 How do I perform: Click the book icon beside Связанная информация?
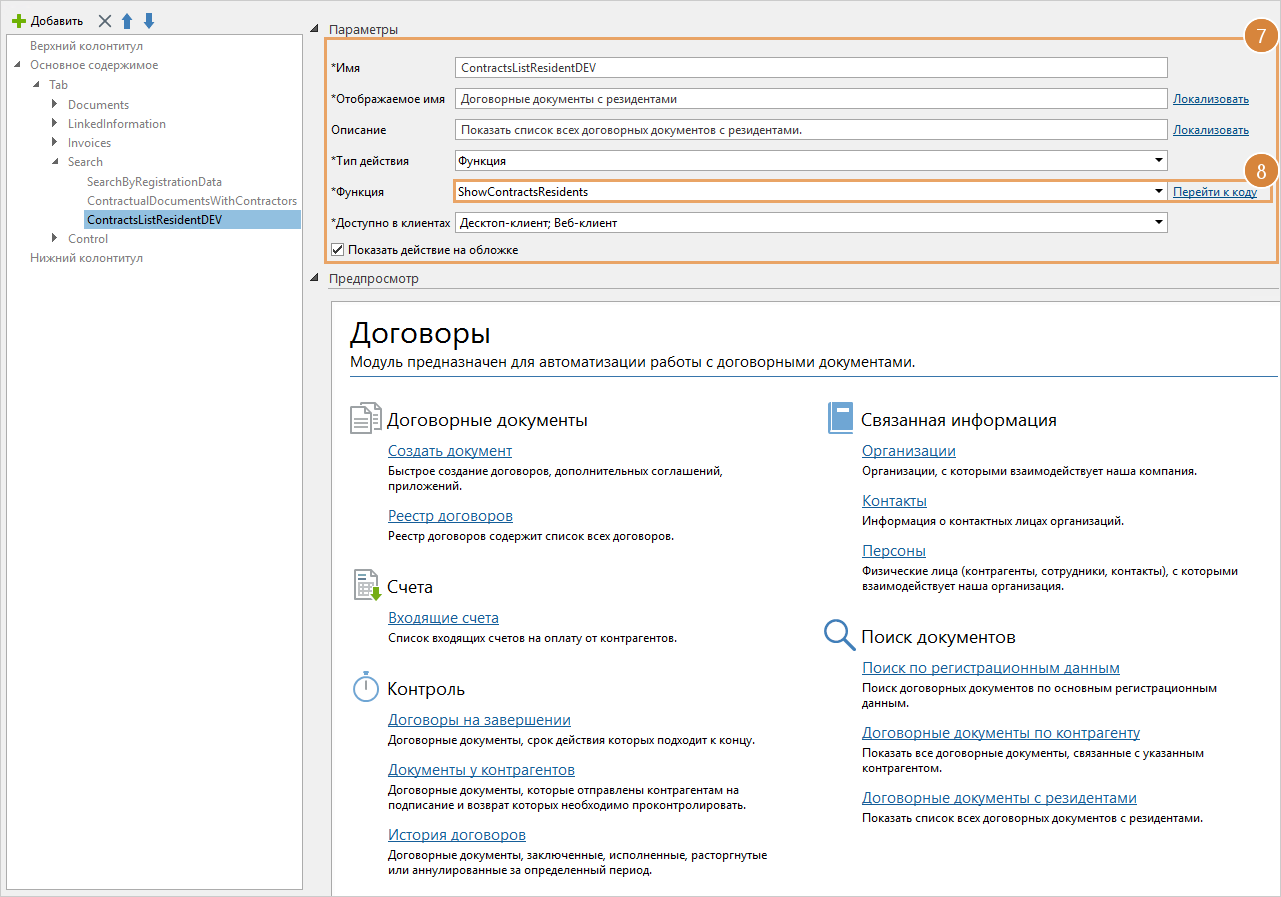click(x=840, y=418)
